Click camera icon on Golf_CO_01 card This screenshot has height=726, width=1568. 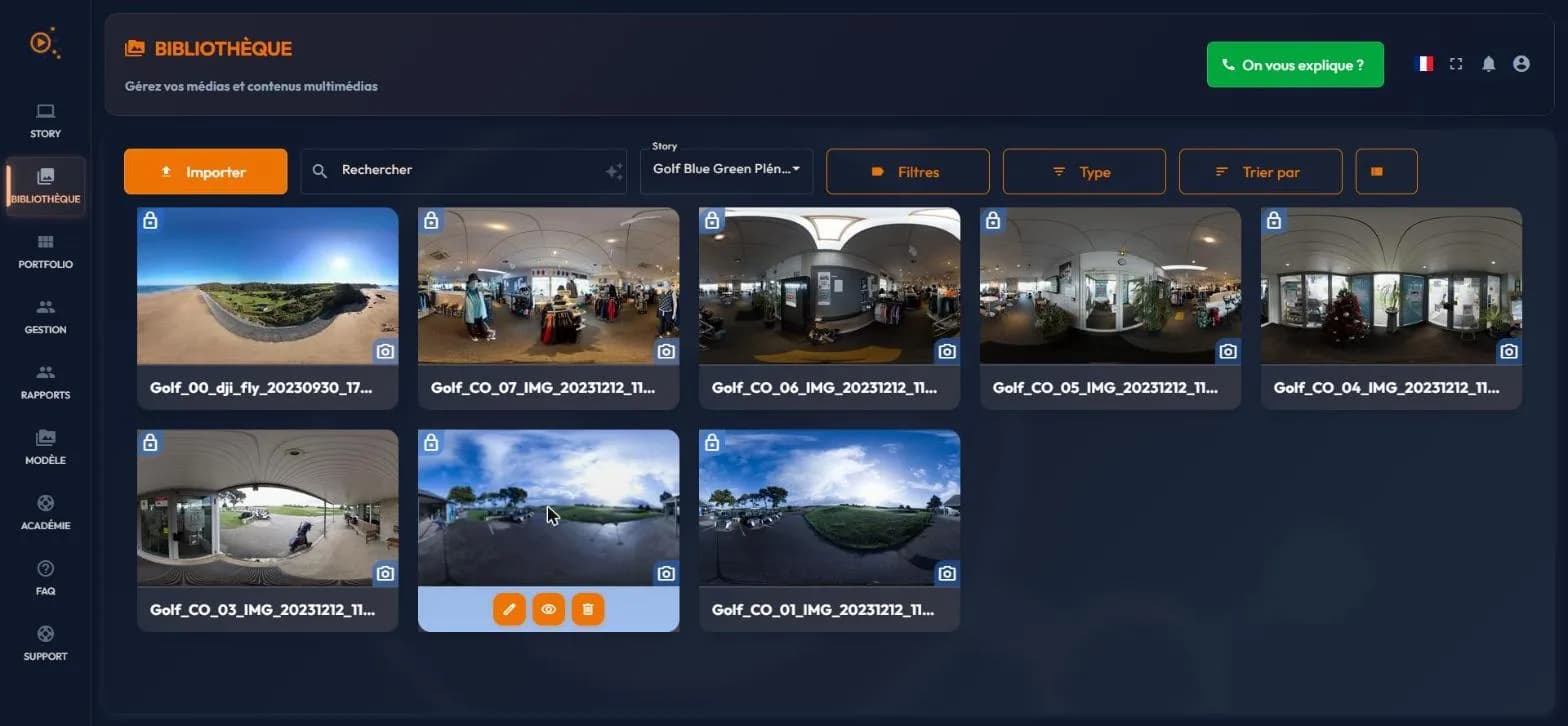947,573
